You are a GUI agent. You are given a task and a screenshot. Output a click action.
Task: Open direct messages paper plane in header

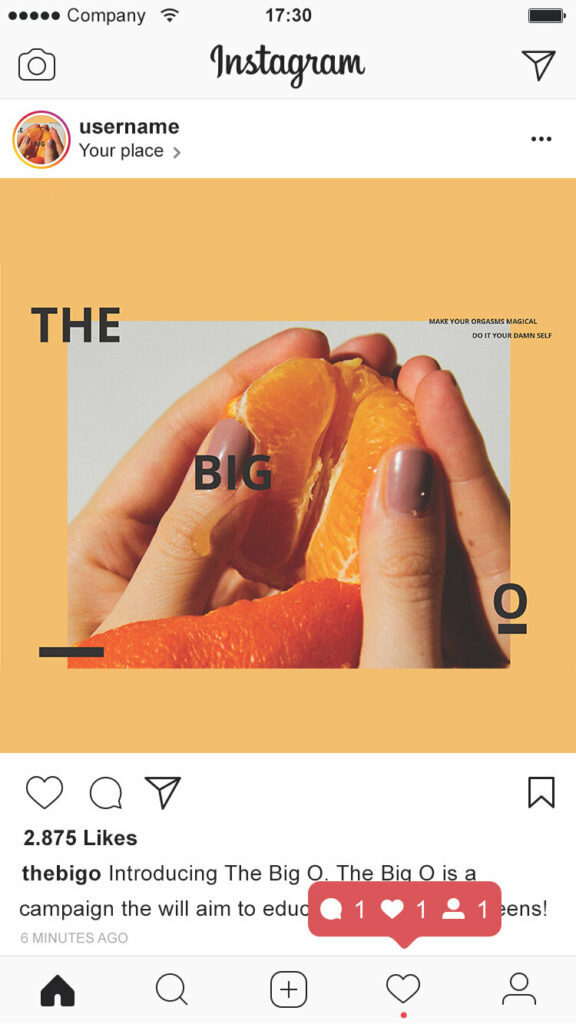pyautogui.click(x=539, y=65)
